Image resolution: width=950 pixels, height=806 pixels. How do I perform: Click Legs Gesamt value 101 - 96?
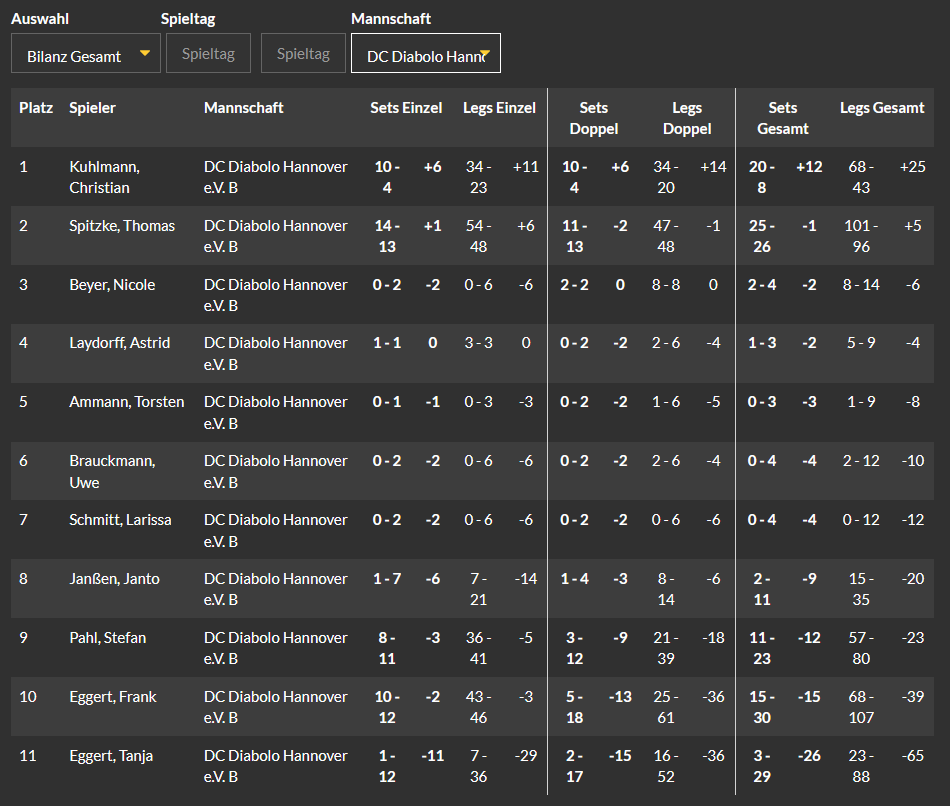pos(861,236)
